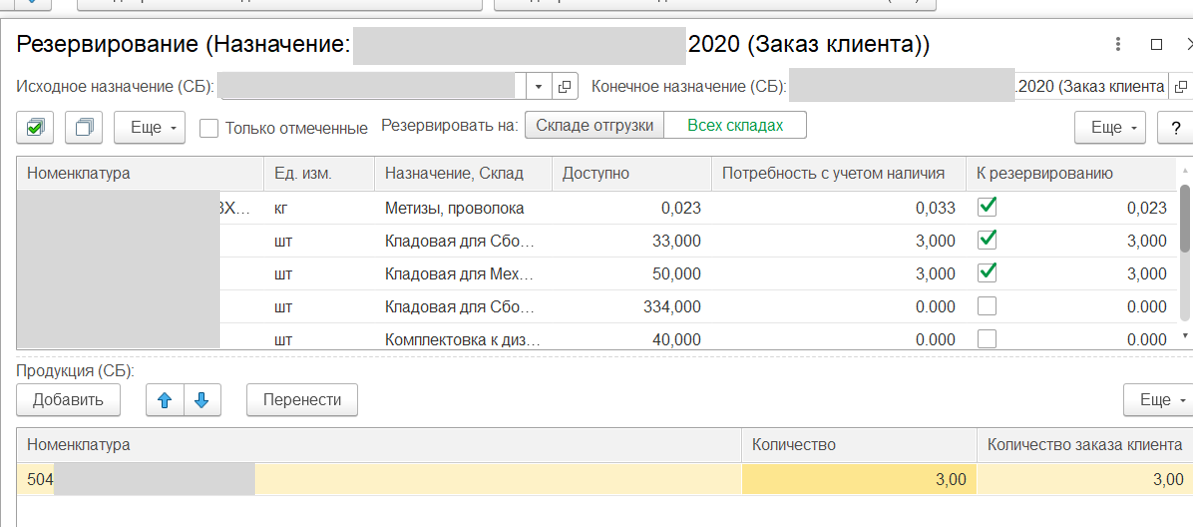The width and height of the screenshot is (1193, 527).
Task: Click the Перенести button
Action: pyautogui.click(x=302, y=400)
